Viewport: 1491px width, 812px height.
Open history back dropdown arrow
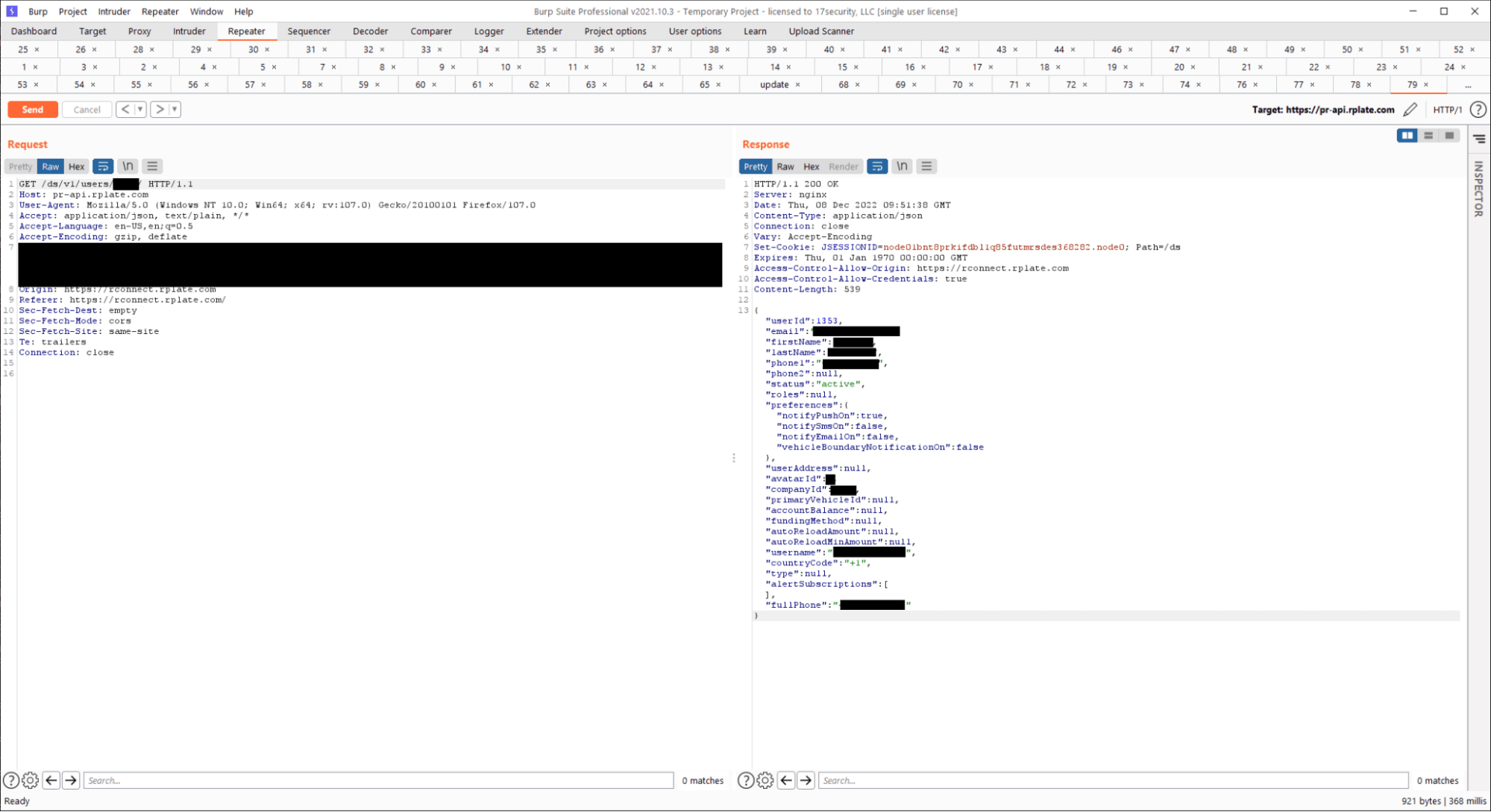tap(139, 110)
